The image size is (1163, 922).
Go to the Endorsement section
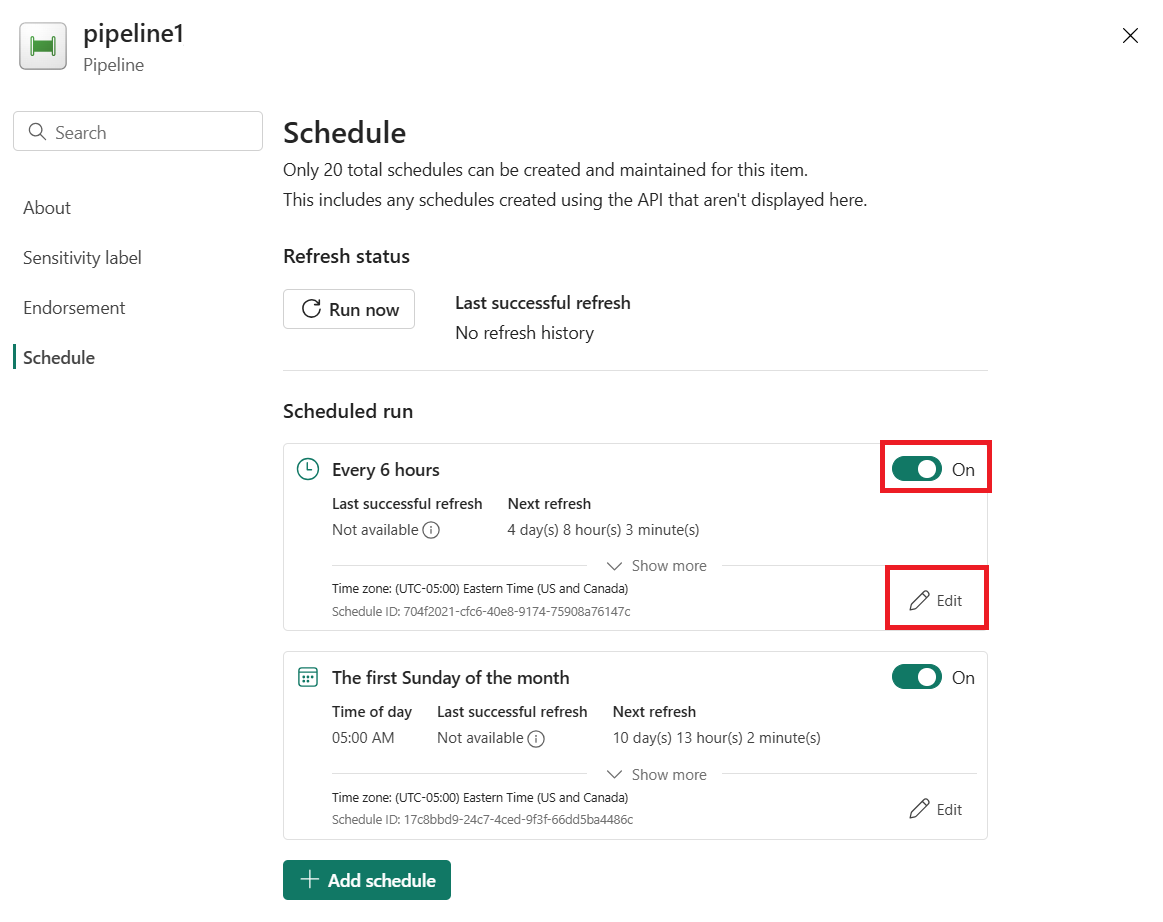click(74, 308)
